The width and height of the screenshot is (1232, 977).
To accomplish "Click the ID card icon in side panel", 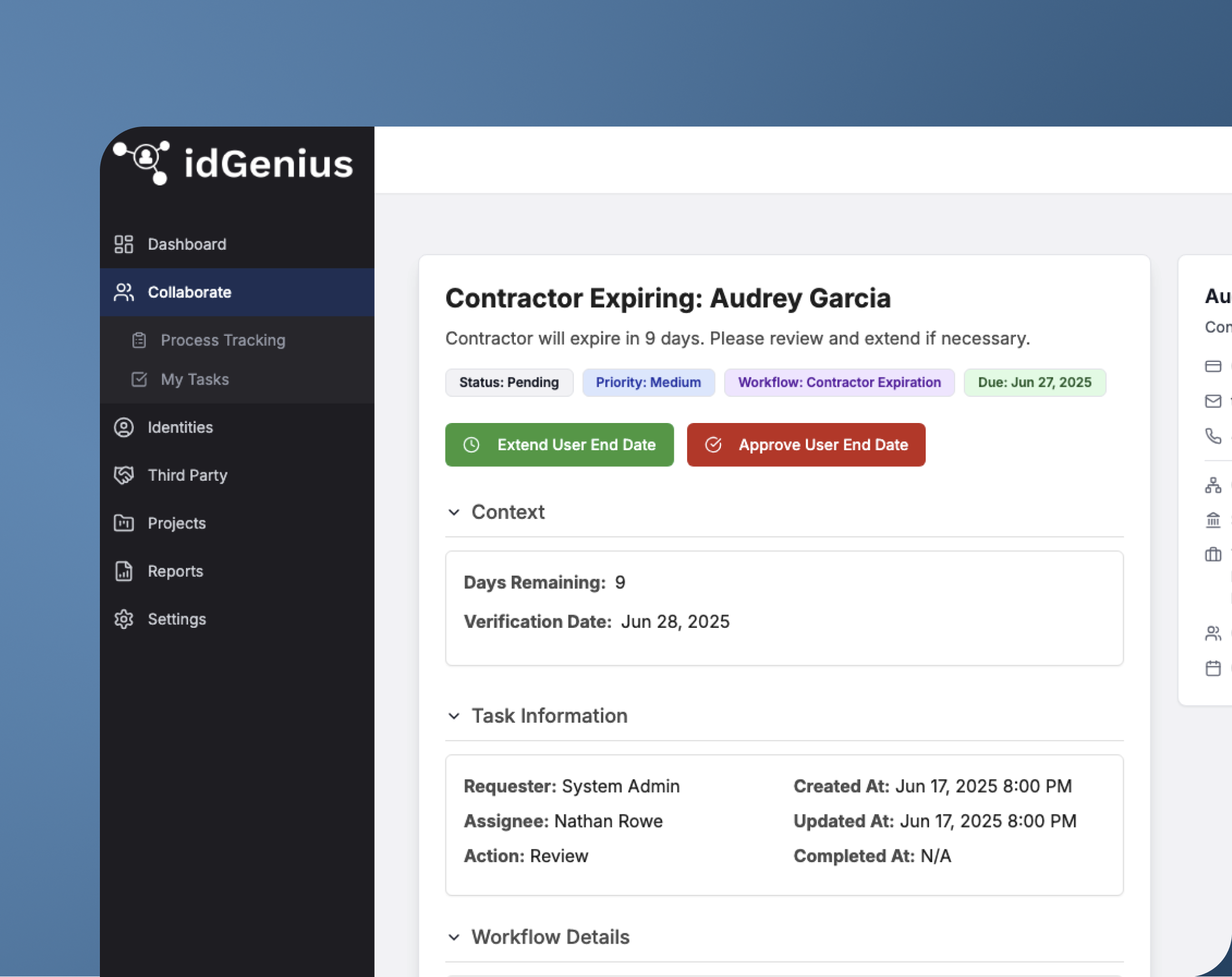I will [x=1213, y=366].
